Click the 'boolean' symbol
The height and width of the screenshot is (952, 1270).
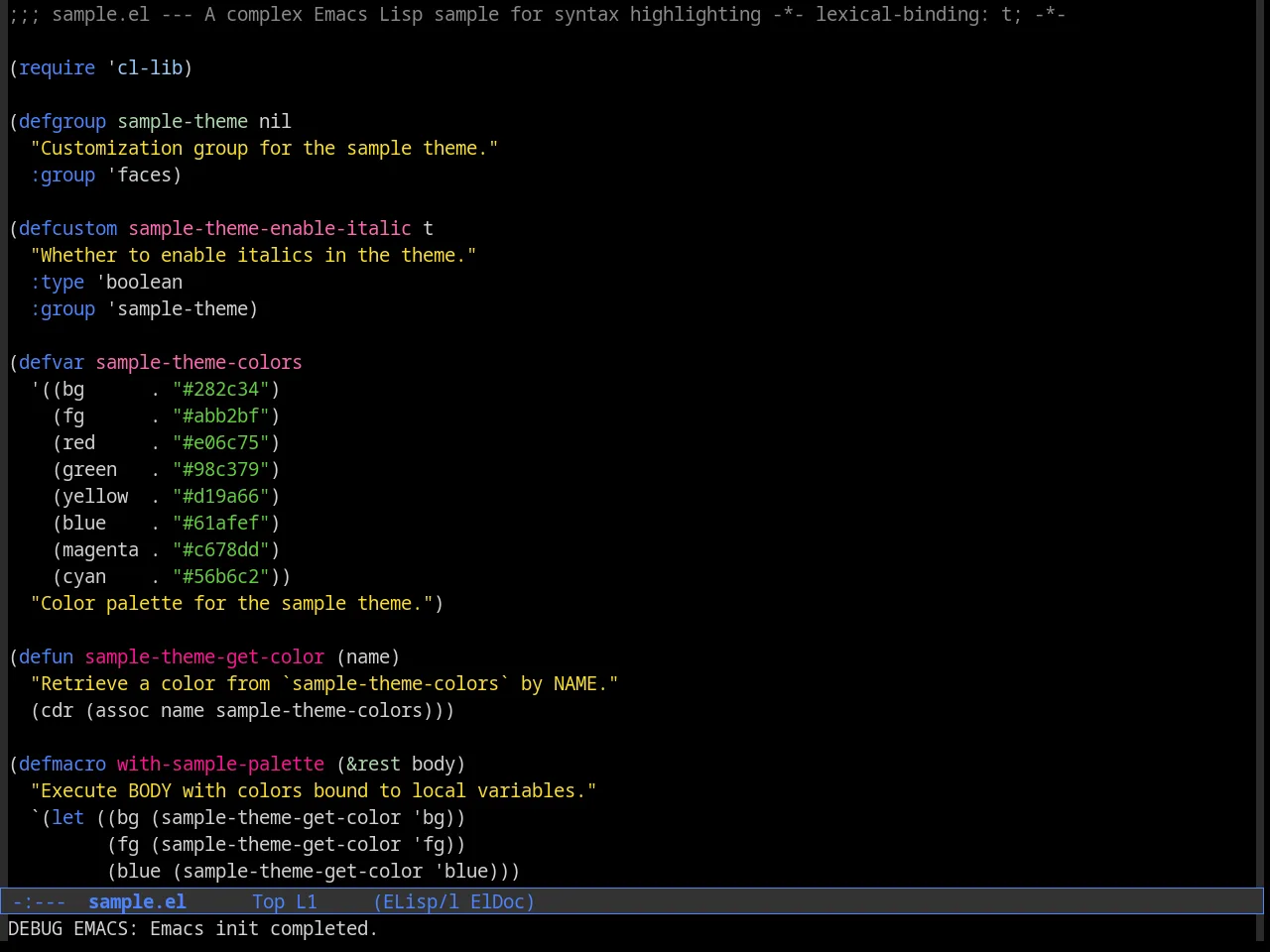tap(144, 282)
